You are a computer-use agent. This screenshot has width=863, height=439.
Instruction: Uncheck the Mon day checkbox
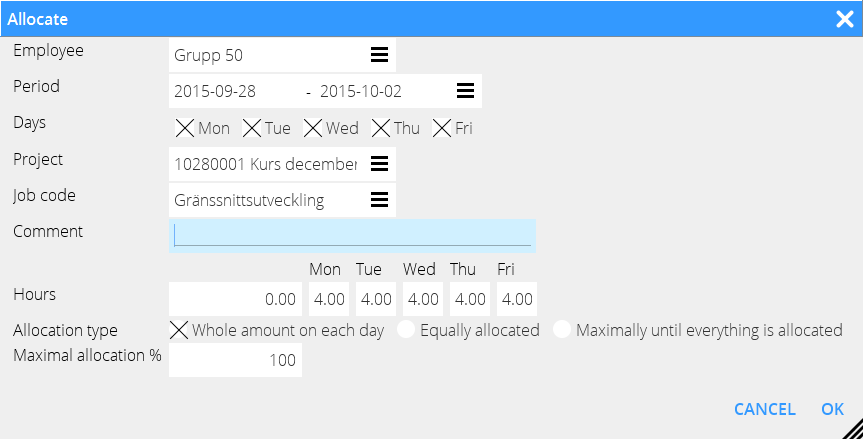click(185, 128)
